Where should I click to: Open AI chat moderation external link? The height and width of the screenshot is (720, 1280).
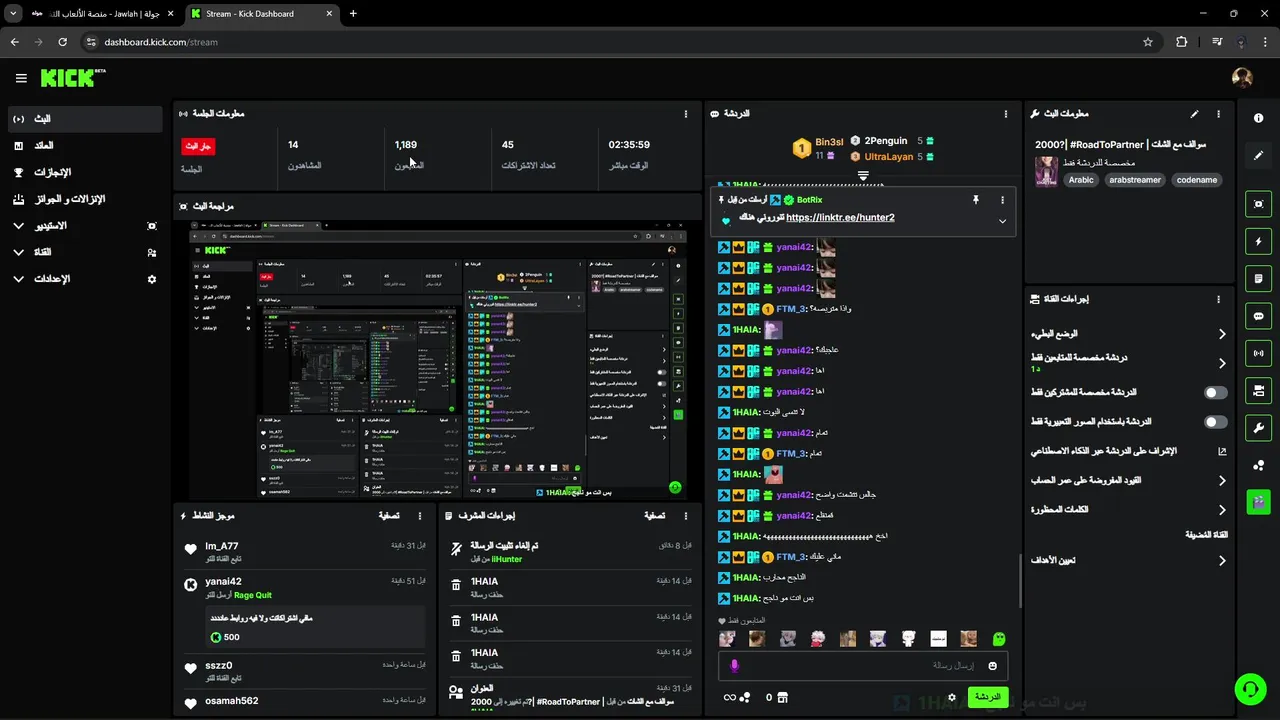1221,452
